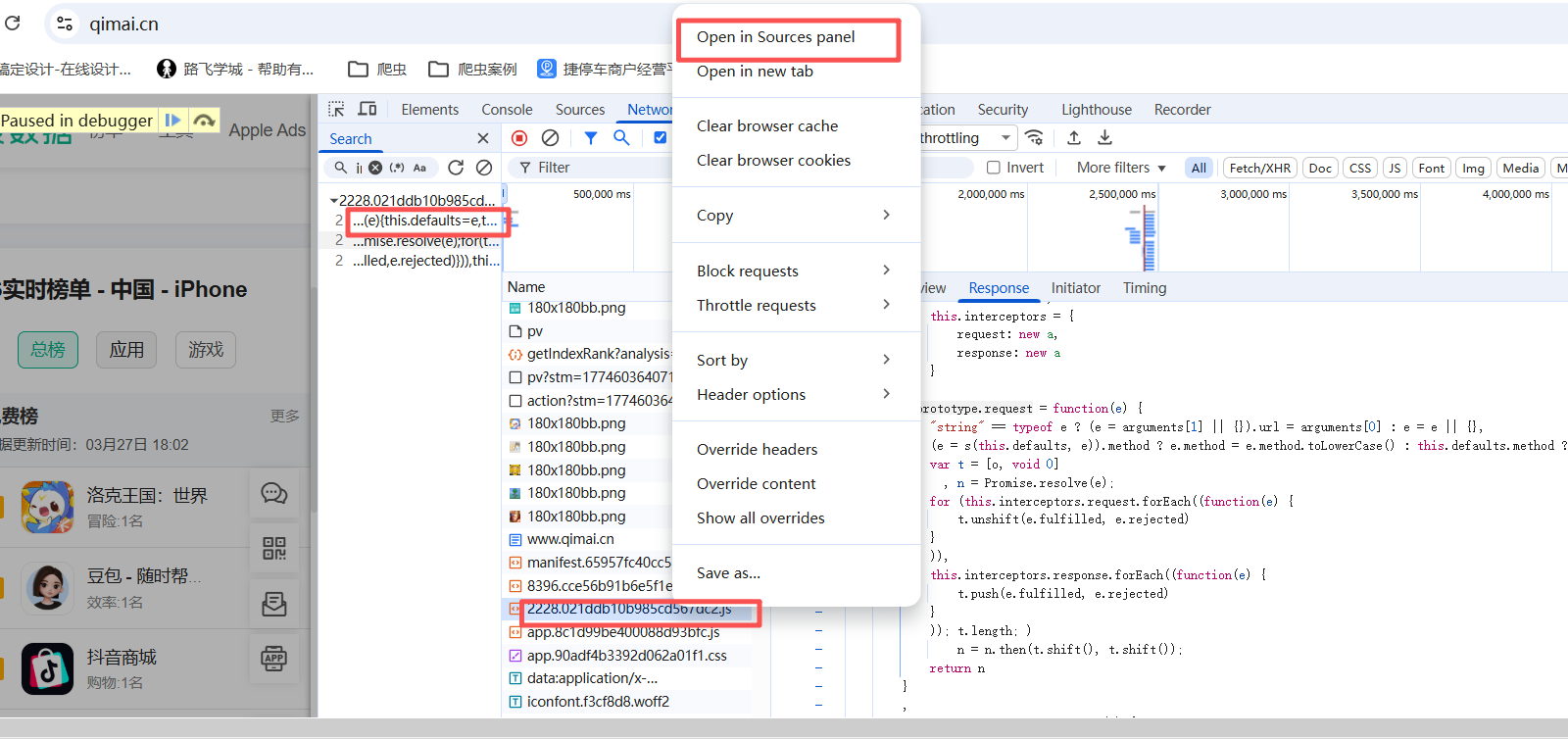Open network conditions wifi-gear icon

[x=1034, y=137]
